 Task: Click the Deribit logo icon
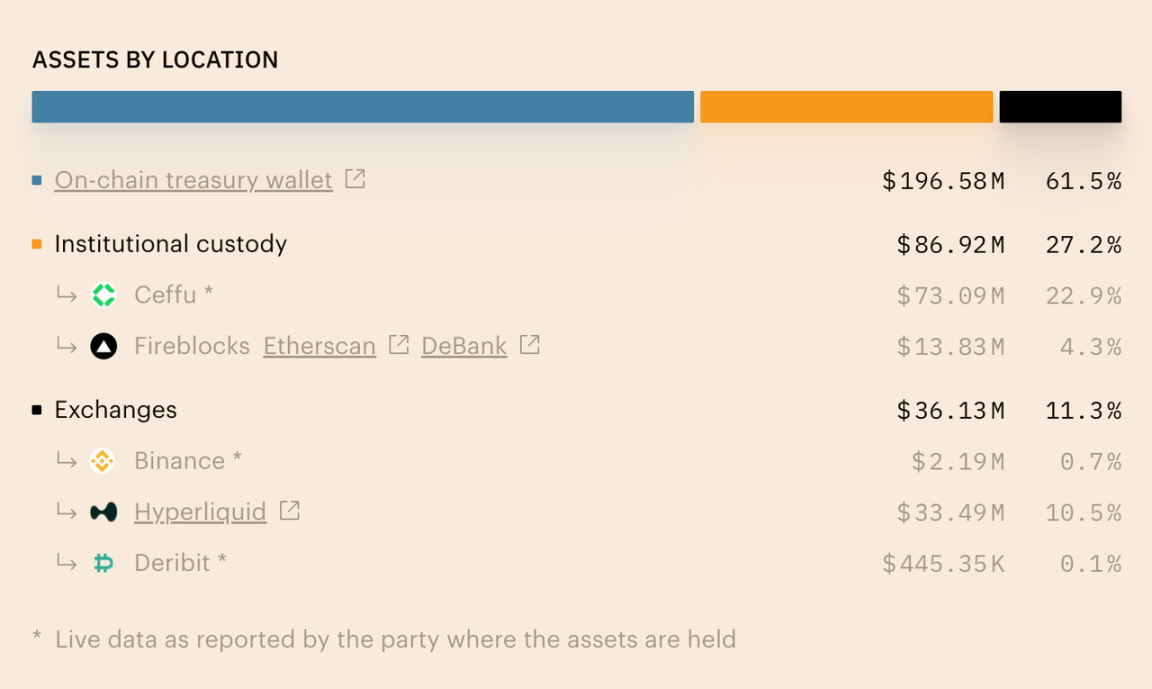[104, 563]
